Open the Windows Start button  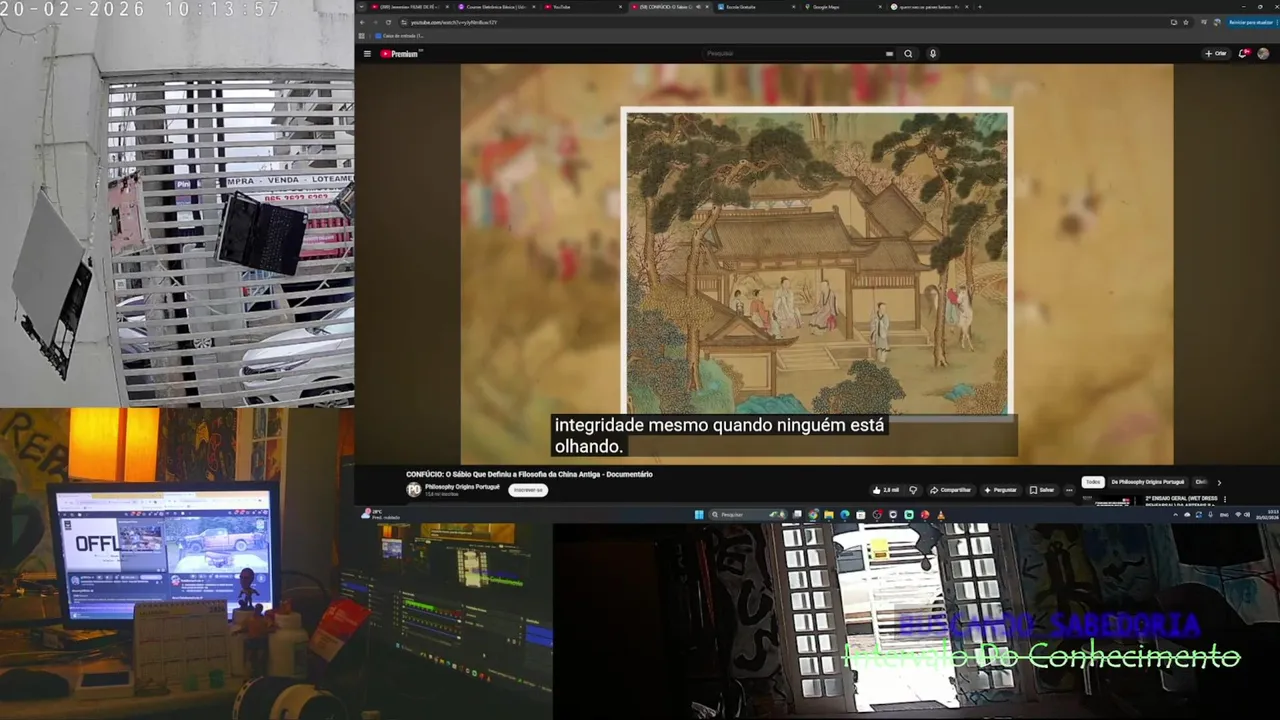pyautogui.click(x=699, y=515)
